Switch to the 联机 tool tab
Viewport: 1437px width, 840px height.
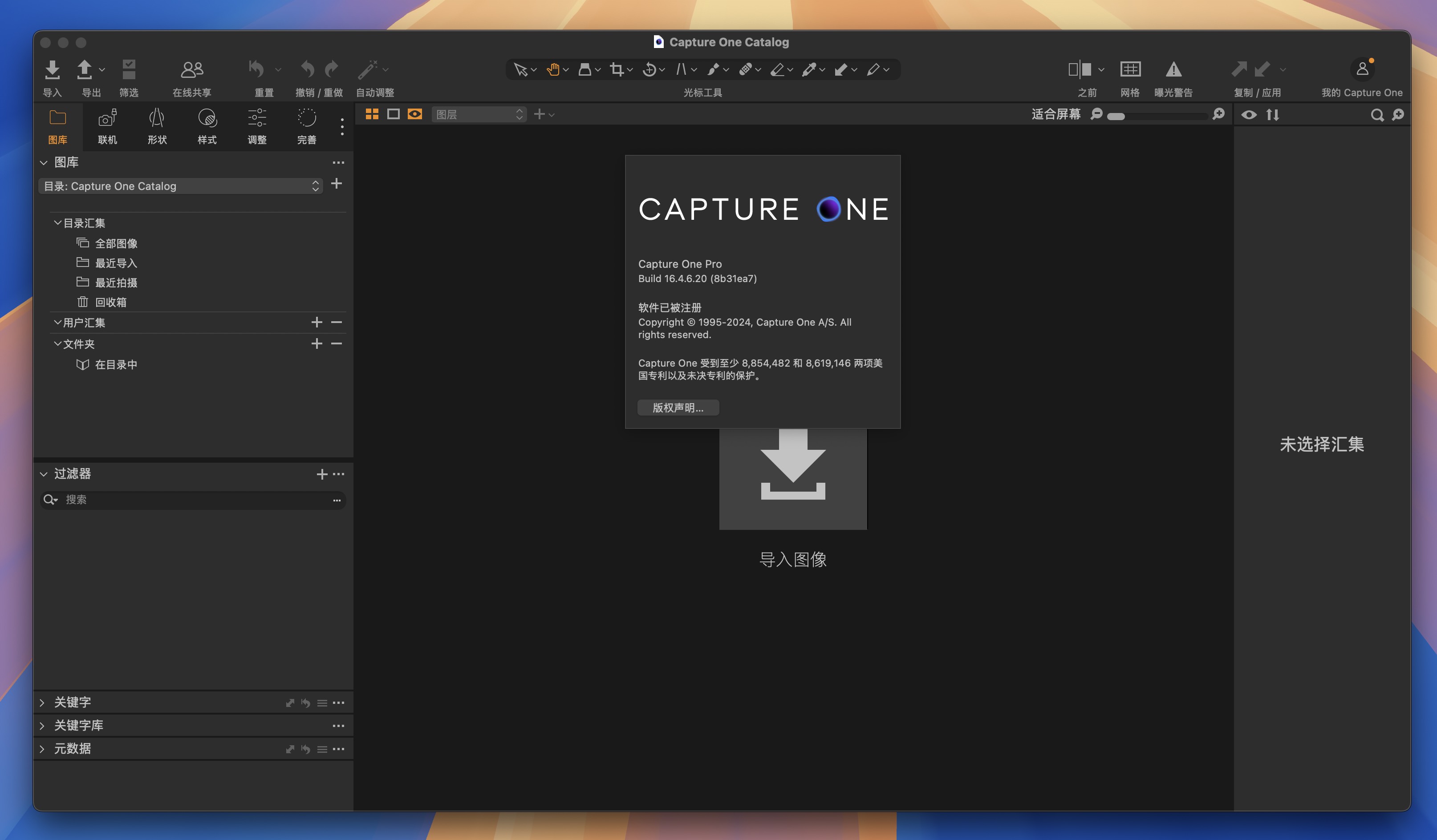[x=107, y=126]
